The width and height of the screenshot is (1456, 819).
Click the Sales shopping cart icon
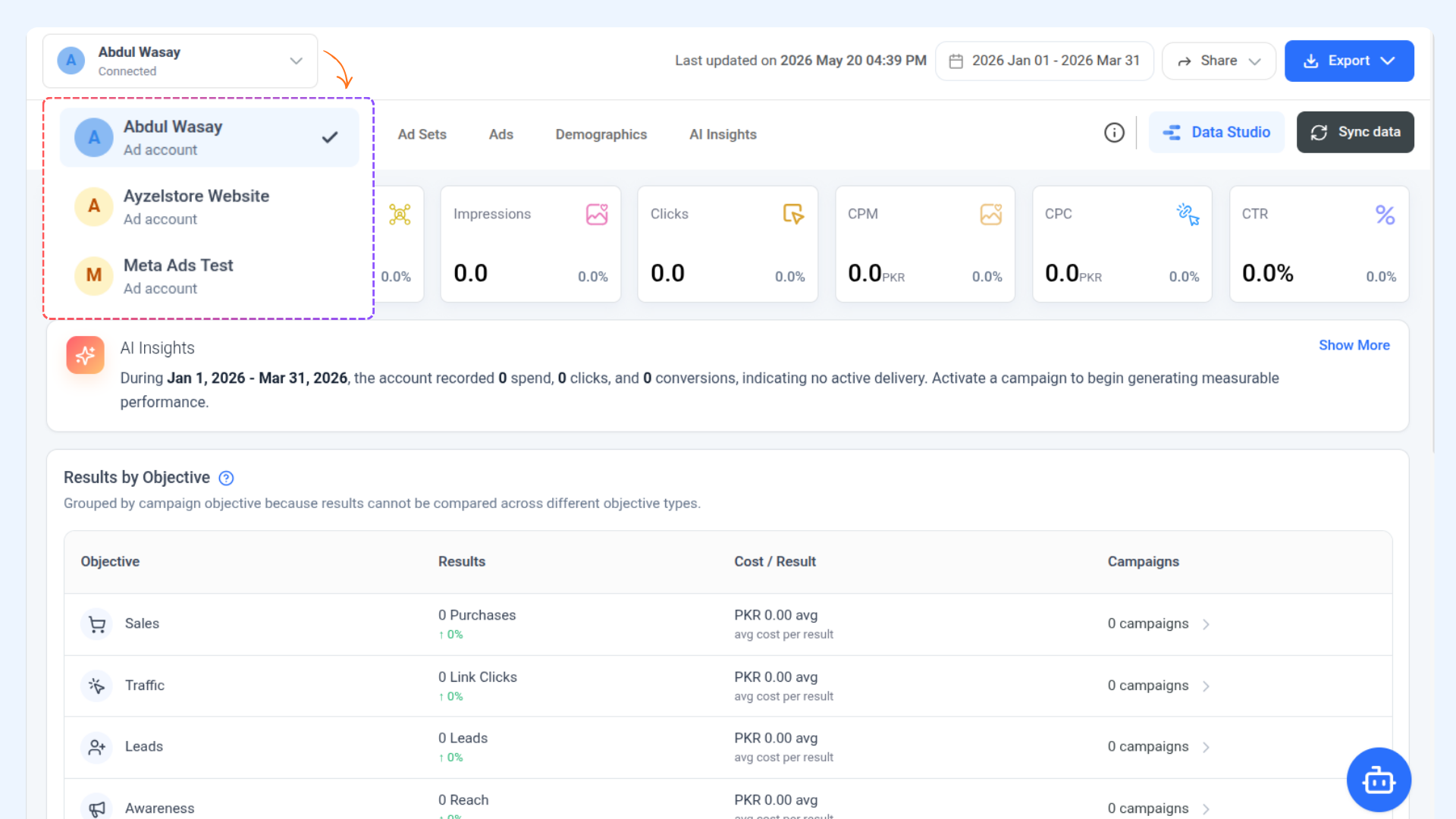(x=96, y=624)
